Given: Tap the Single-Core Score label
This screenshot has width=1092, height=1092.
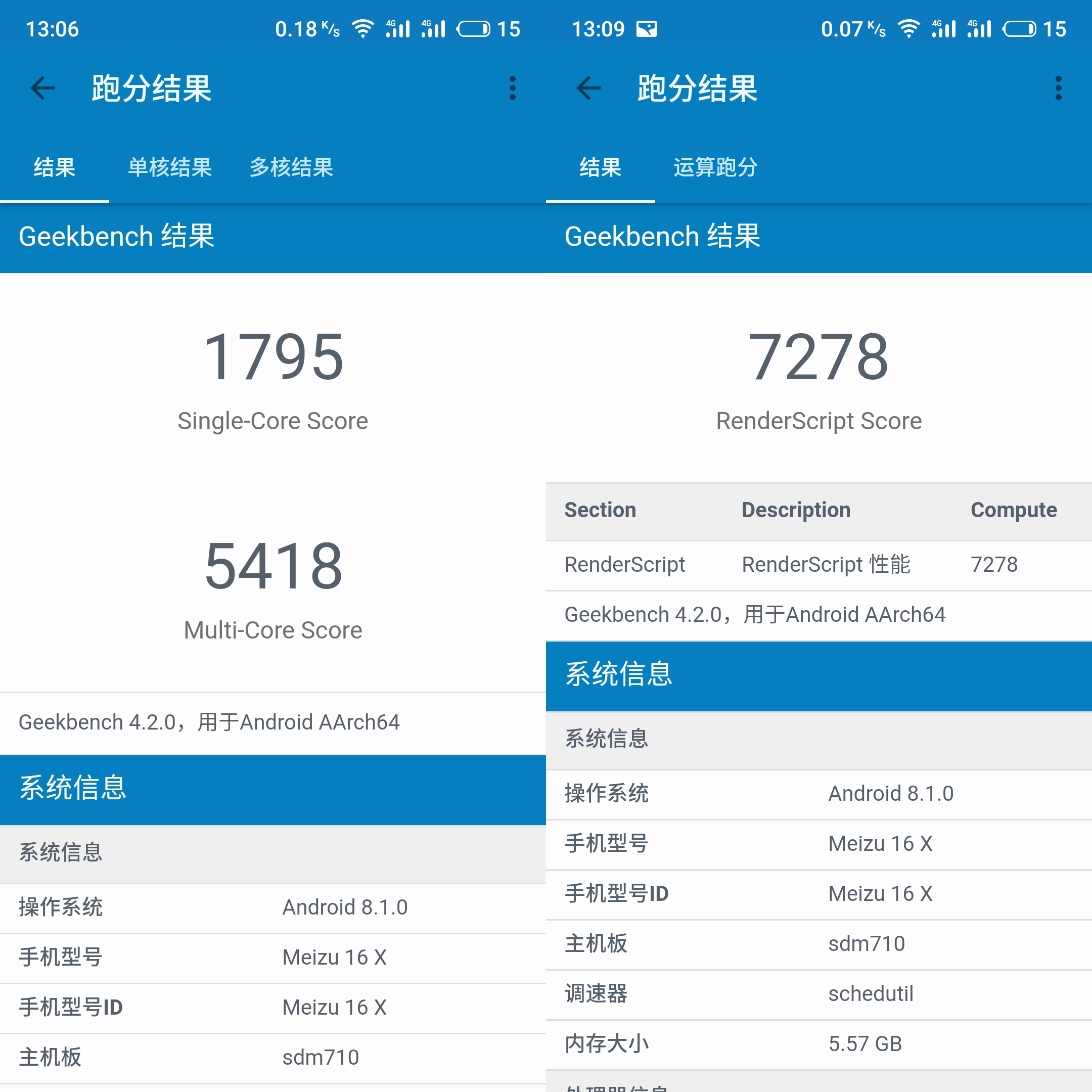Looking at the screenshot, I should click(x=273, y=421).
